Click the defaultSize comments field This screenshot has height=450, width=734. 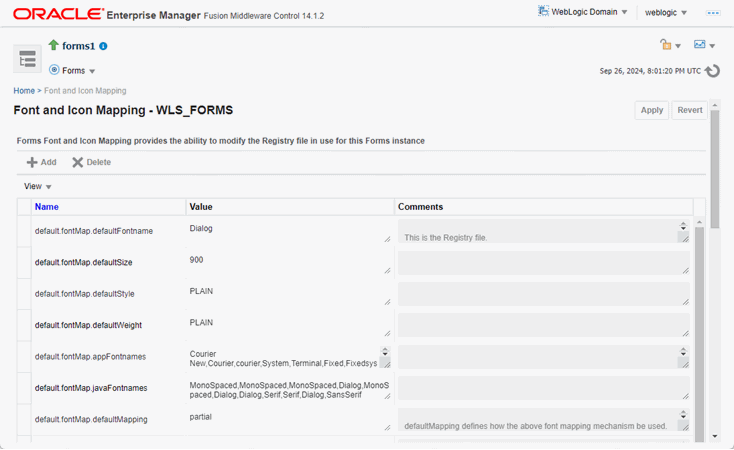(x=543, y=263)
